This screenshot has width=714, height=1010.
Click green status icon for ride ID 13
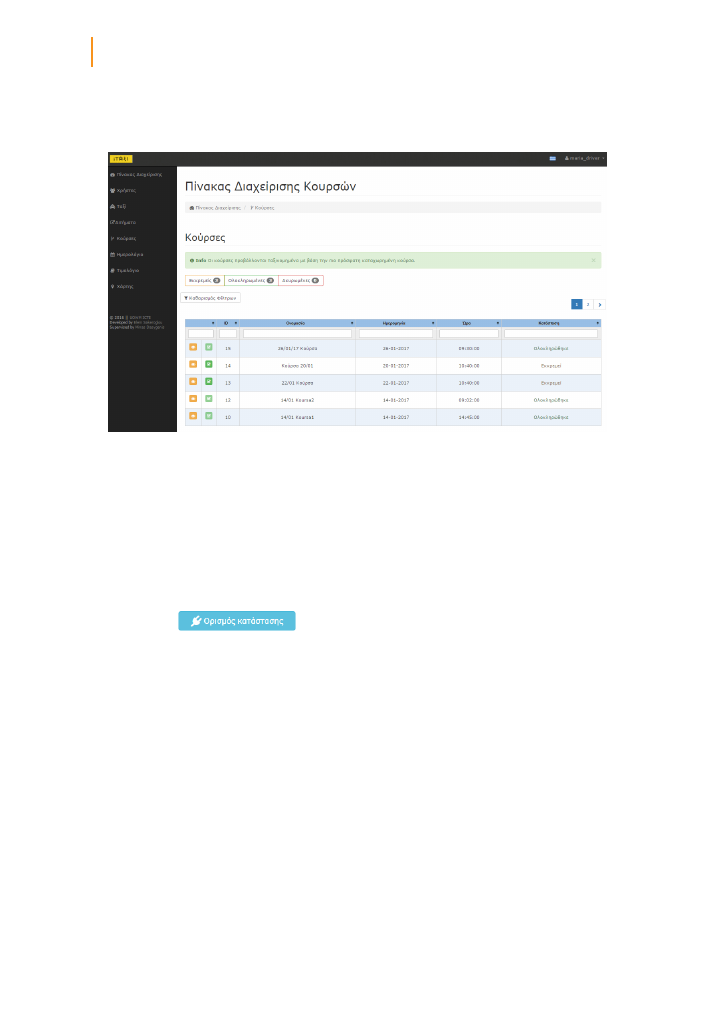[209, 382]
